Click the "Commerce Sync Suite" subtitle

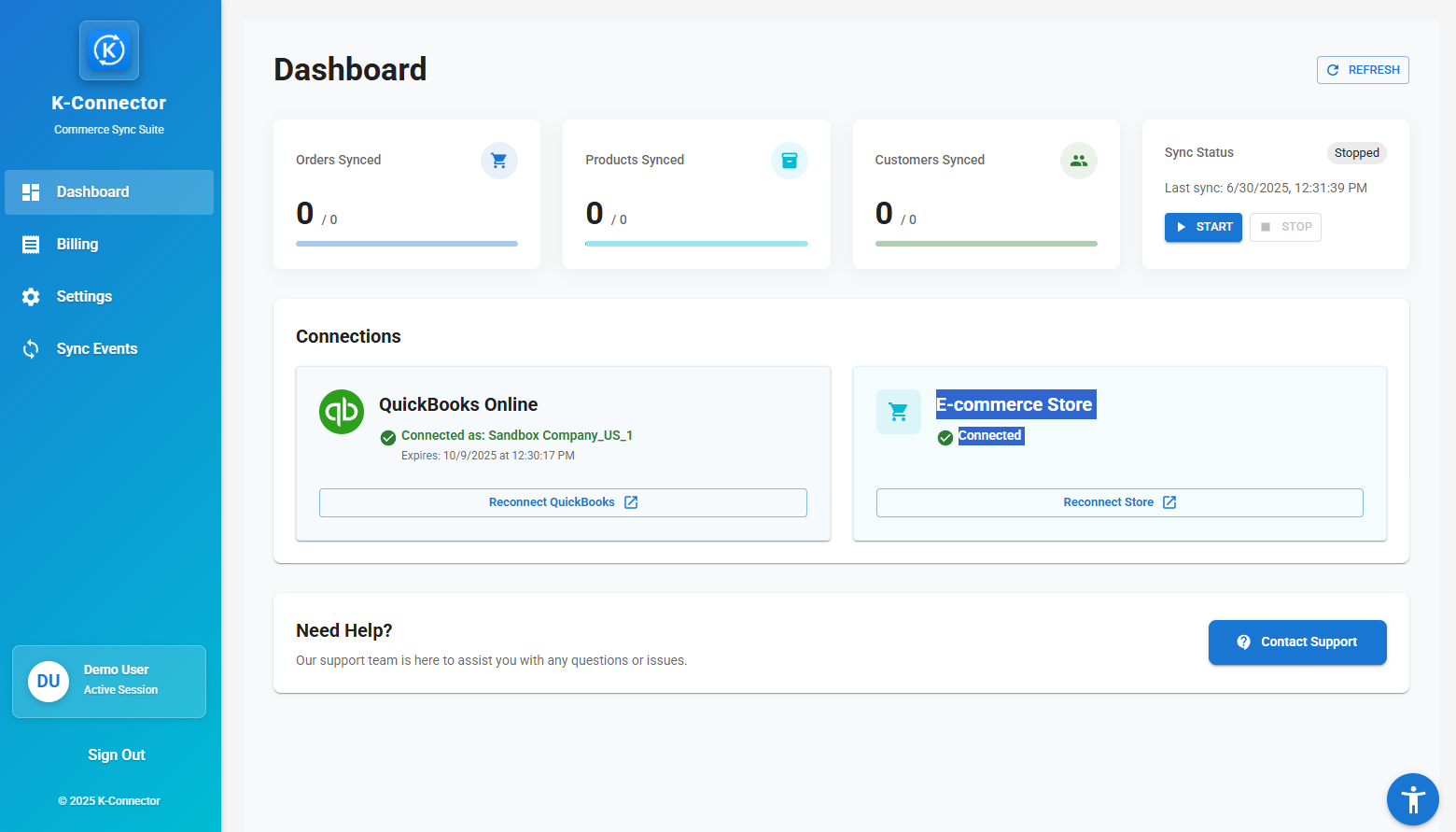tap(109, 130)
